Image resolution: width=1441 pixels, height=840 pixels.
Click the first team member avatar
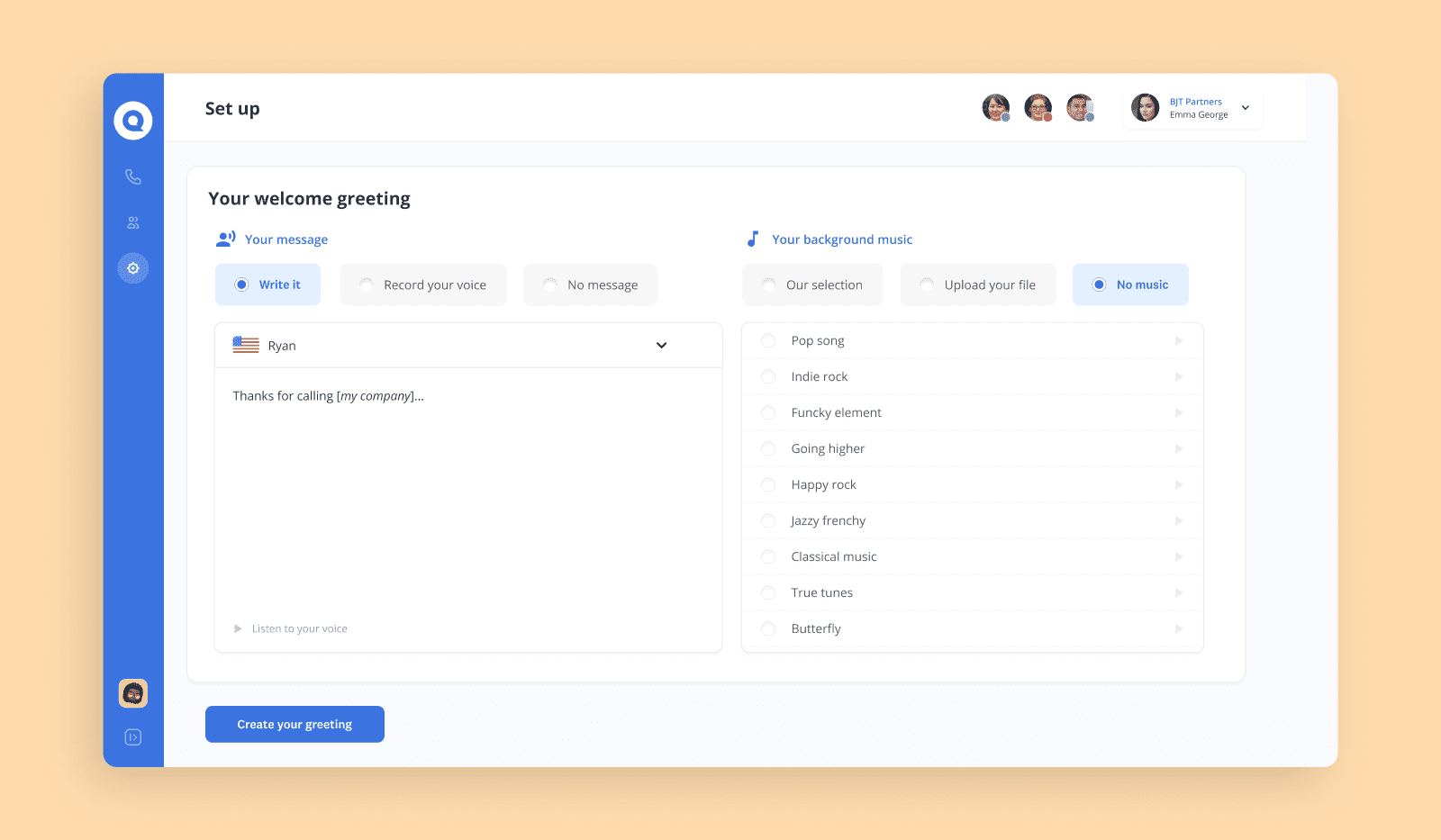pyautogui.click(x=995, y=108)
